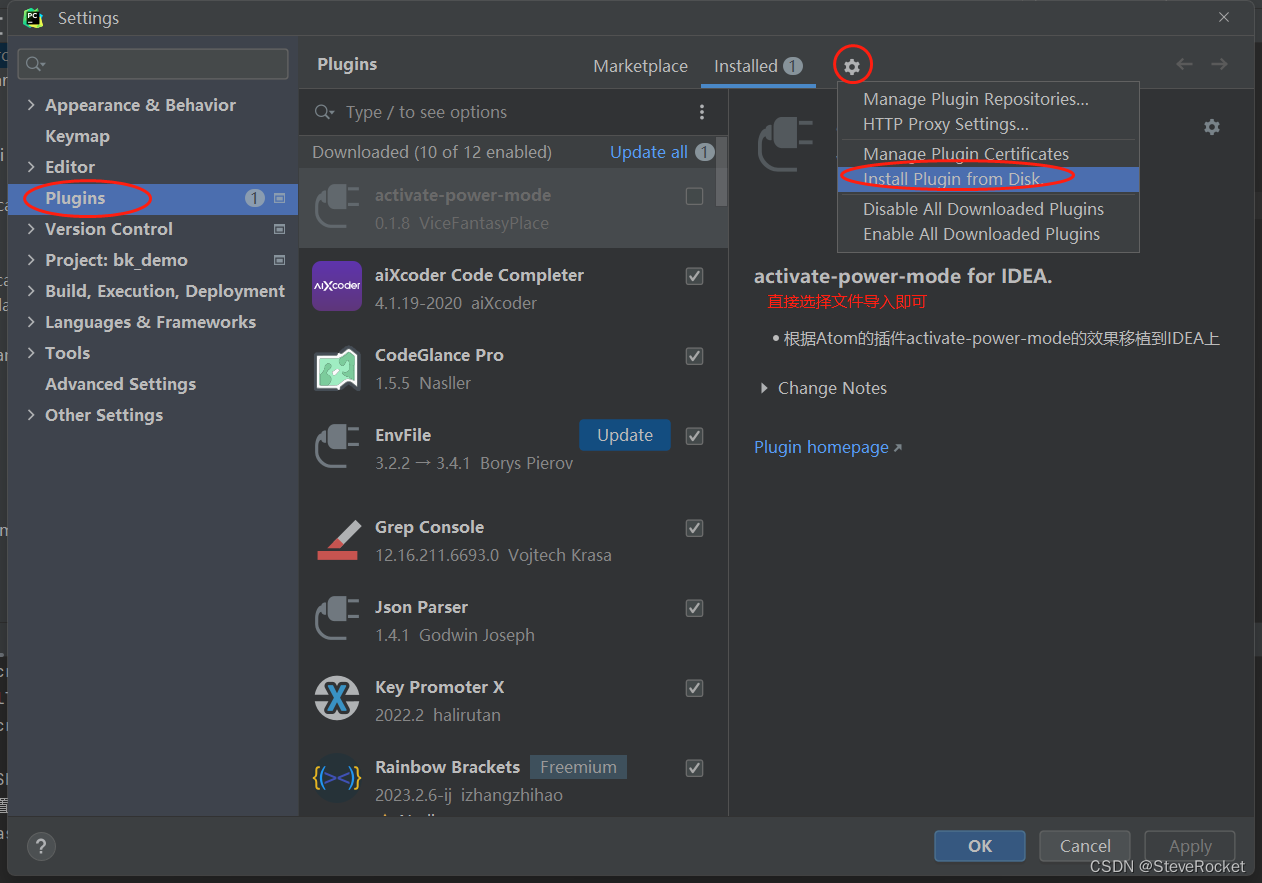Click the plugin list scrollbar
1262x883 pixels.
tap(723, 171)
